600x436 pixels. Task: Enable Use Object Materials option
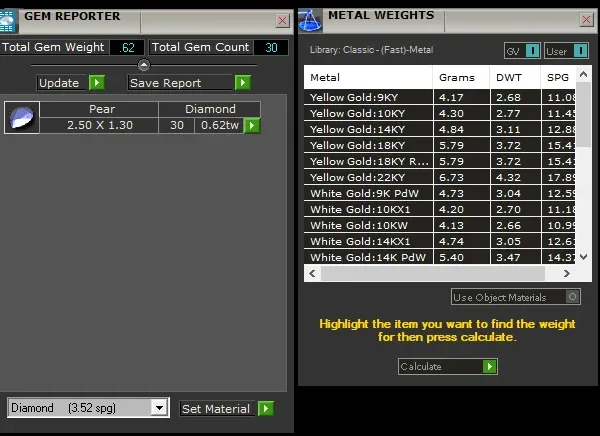click(x=572, y=297)
